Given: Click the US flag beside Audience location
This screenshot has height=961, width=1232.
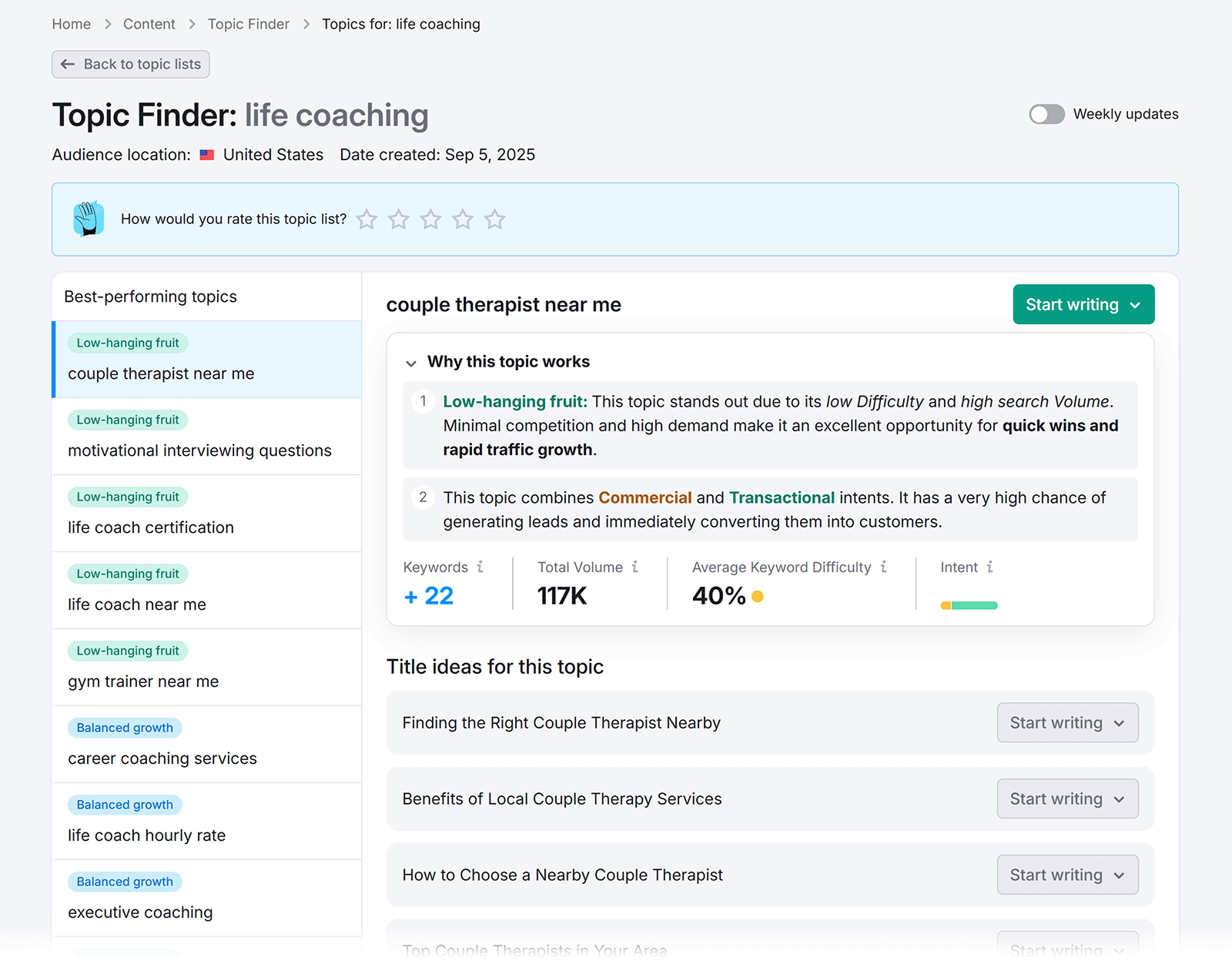Looking at the screenshot, I should point(206,154).
